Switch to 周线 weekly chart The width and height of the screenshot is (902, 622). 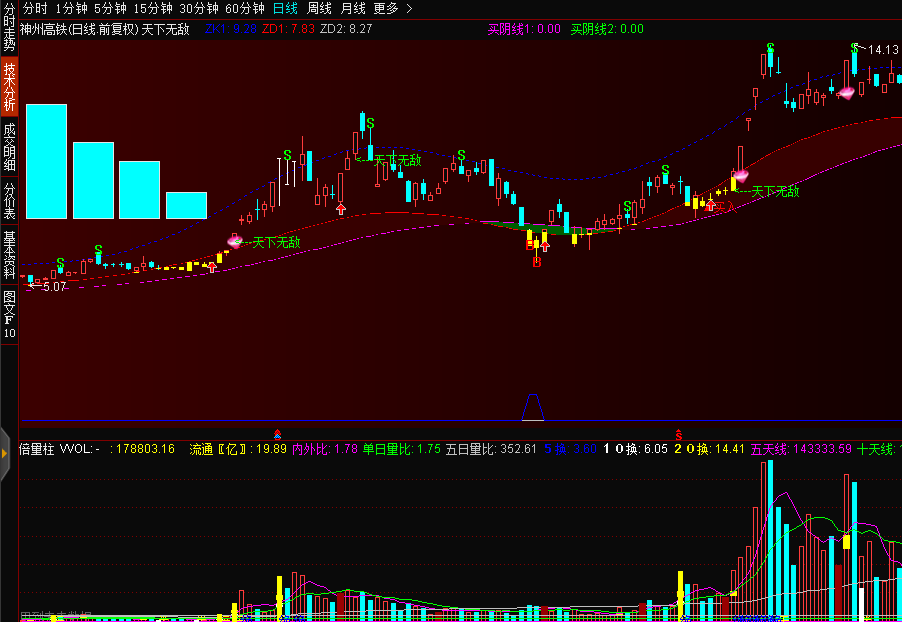pyautogui.click(x=319, y=9)
